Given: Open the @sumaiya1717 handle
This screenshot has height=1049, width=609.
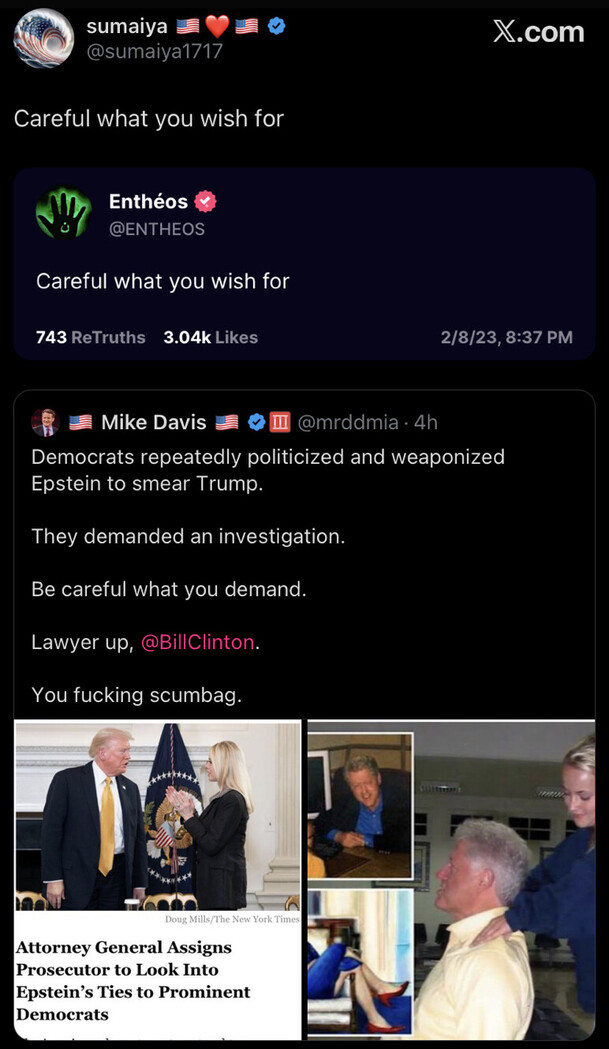Looking at the screenshot, I should point(155,52).
